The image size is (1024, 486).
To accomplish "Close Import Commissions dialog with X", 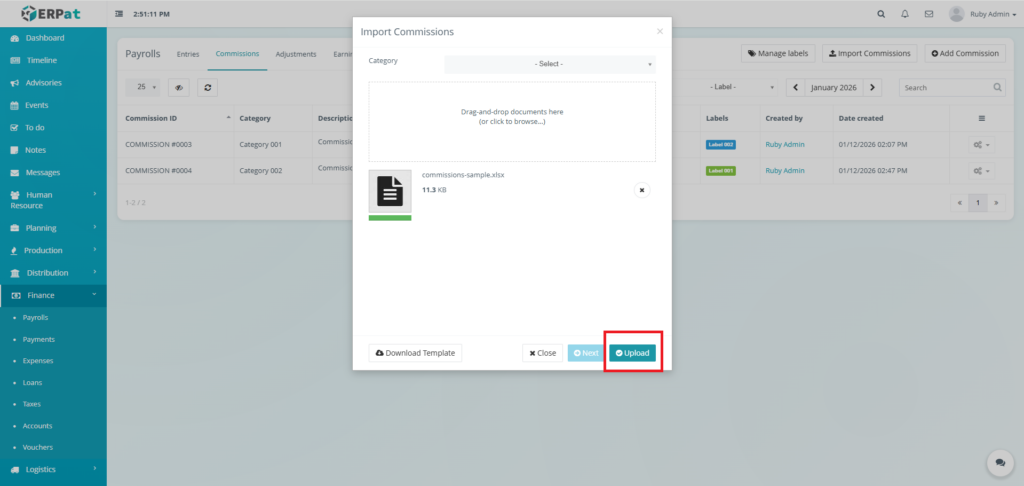I will (660, 31).
